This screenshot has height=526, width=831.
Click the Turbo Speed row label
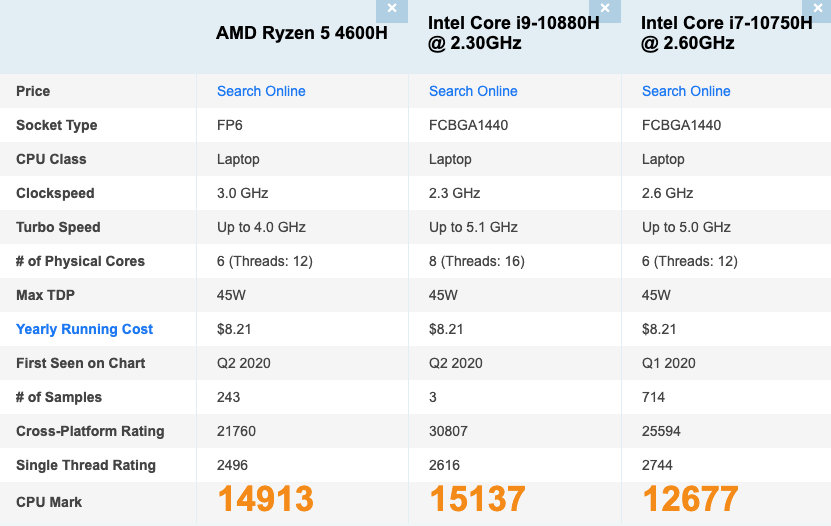(58, 227)
